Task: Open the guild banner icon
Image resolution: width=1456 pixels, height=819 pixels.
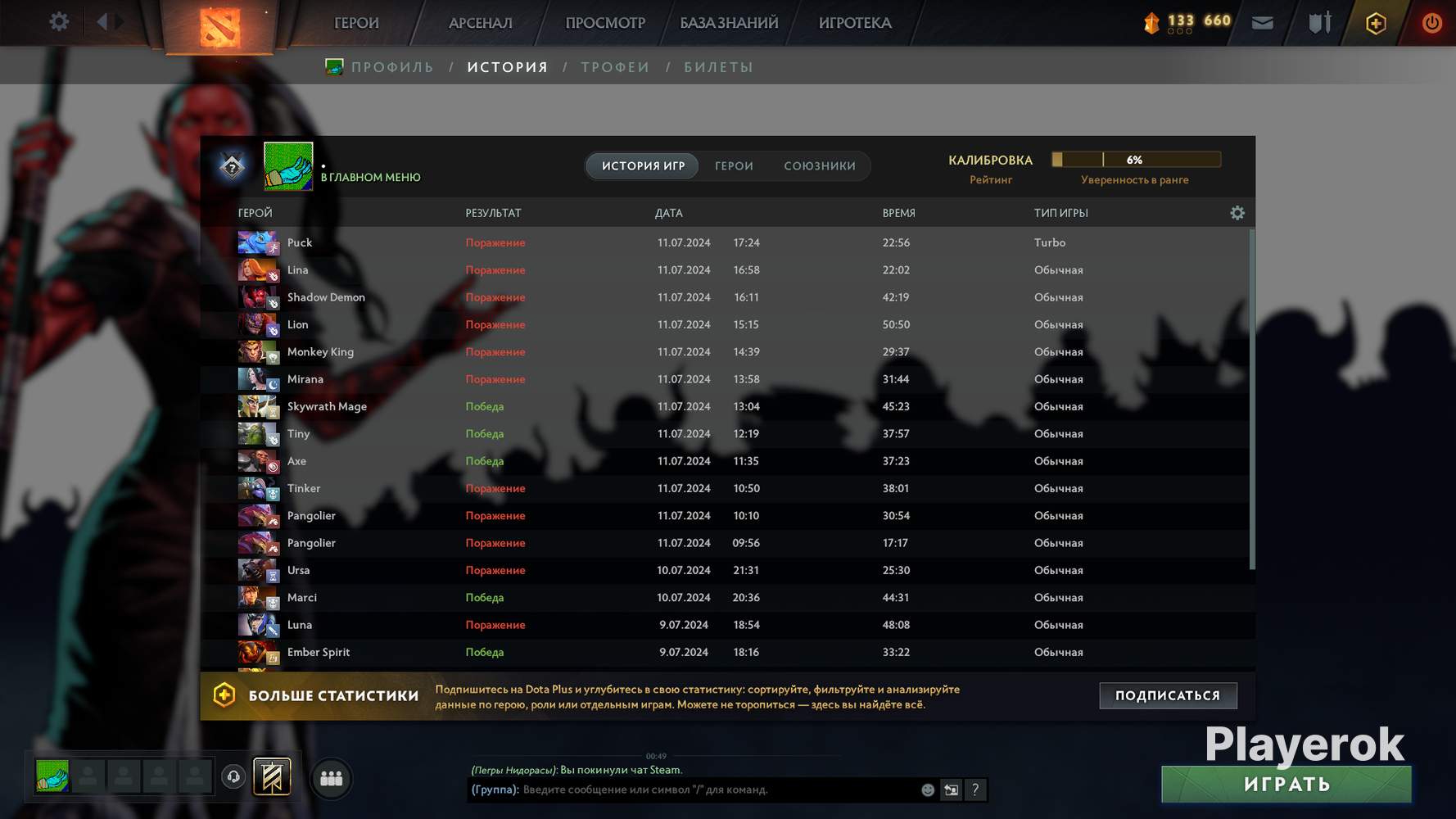Action: coord(272,776)
